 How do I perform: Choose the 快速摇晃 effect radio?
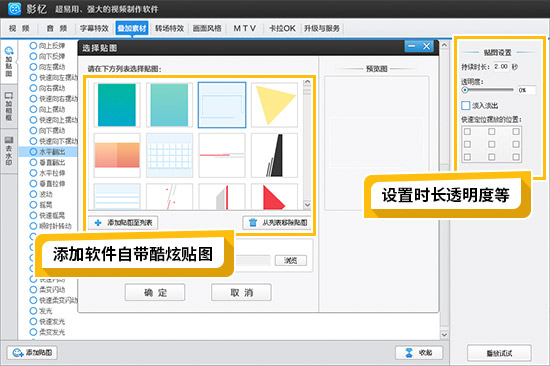coord(33,215)
